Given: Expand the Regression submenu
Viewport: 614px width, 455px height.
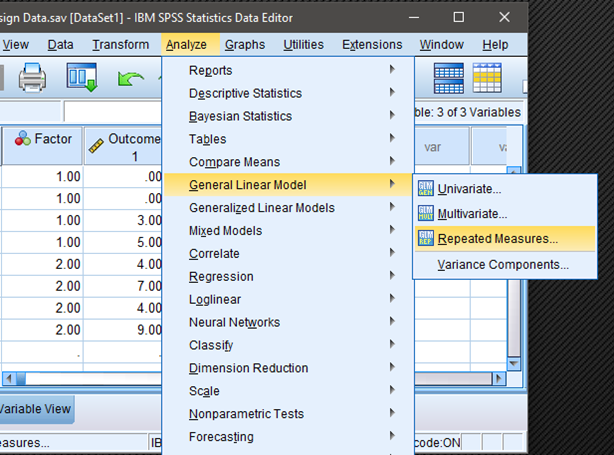Looking at the screenshot, I should [288, 276].
